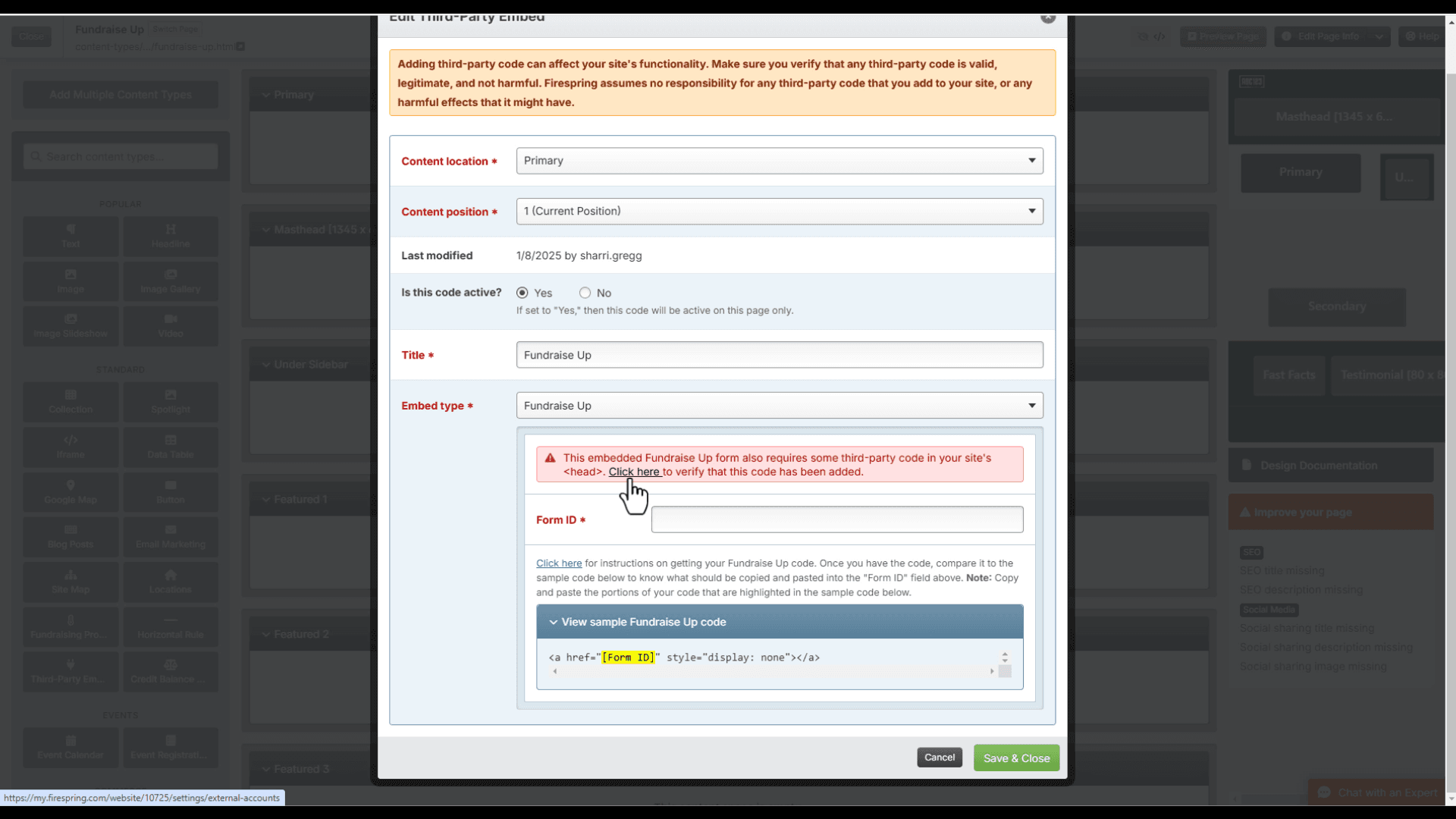The height and width of the screenshot is (819, 1456).
Task: Click here link to verify head code
Action: [634, 472]
